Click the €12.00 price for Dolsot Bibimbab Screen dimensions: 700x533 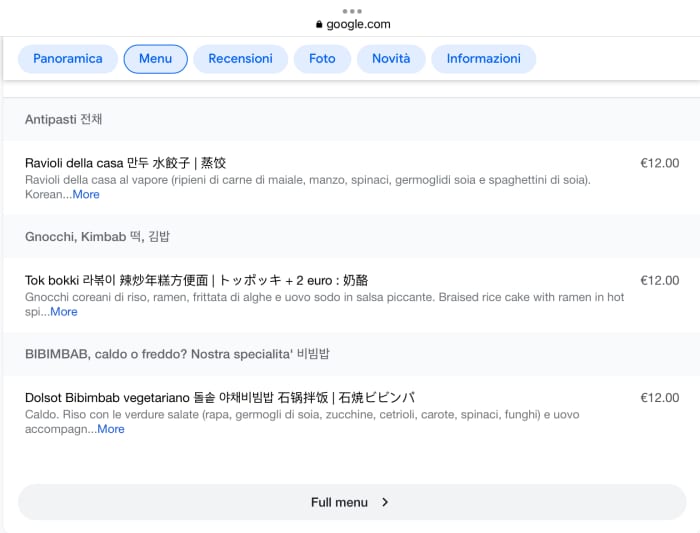[x=660, y=398]
